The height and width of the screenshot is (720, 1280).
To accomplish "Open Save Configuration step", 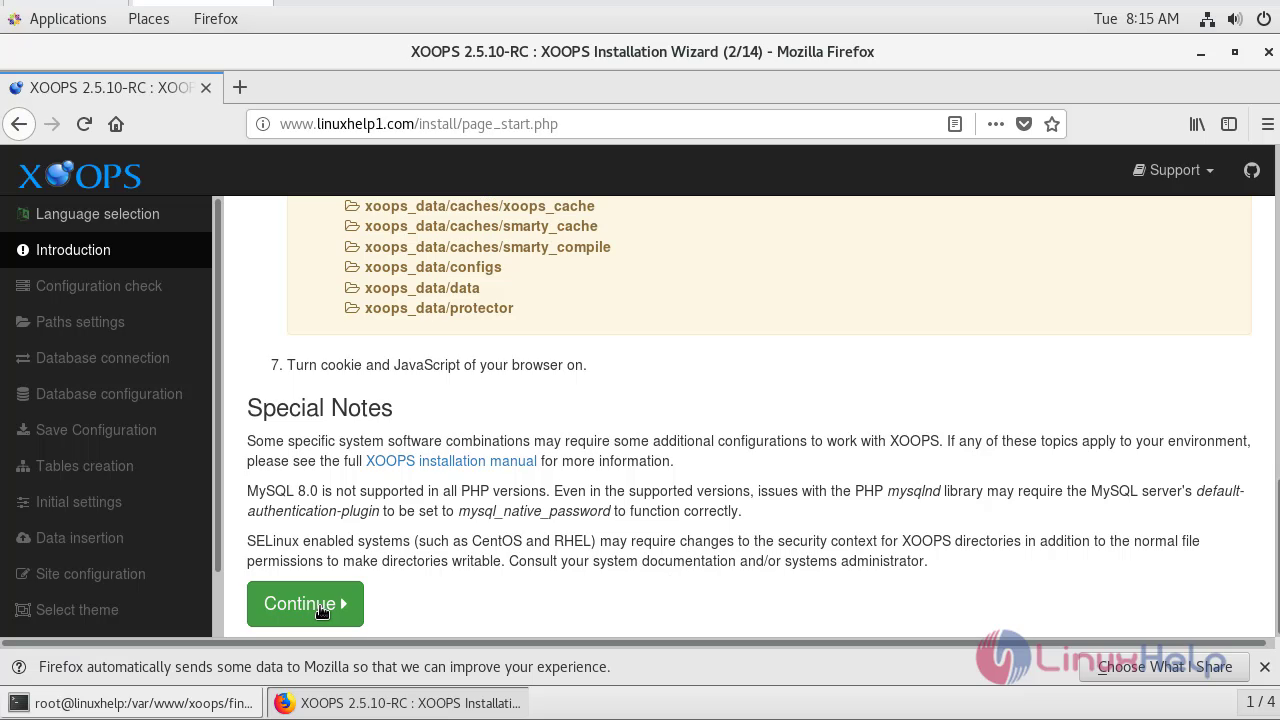I will click(x=106, y=430).
